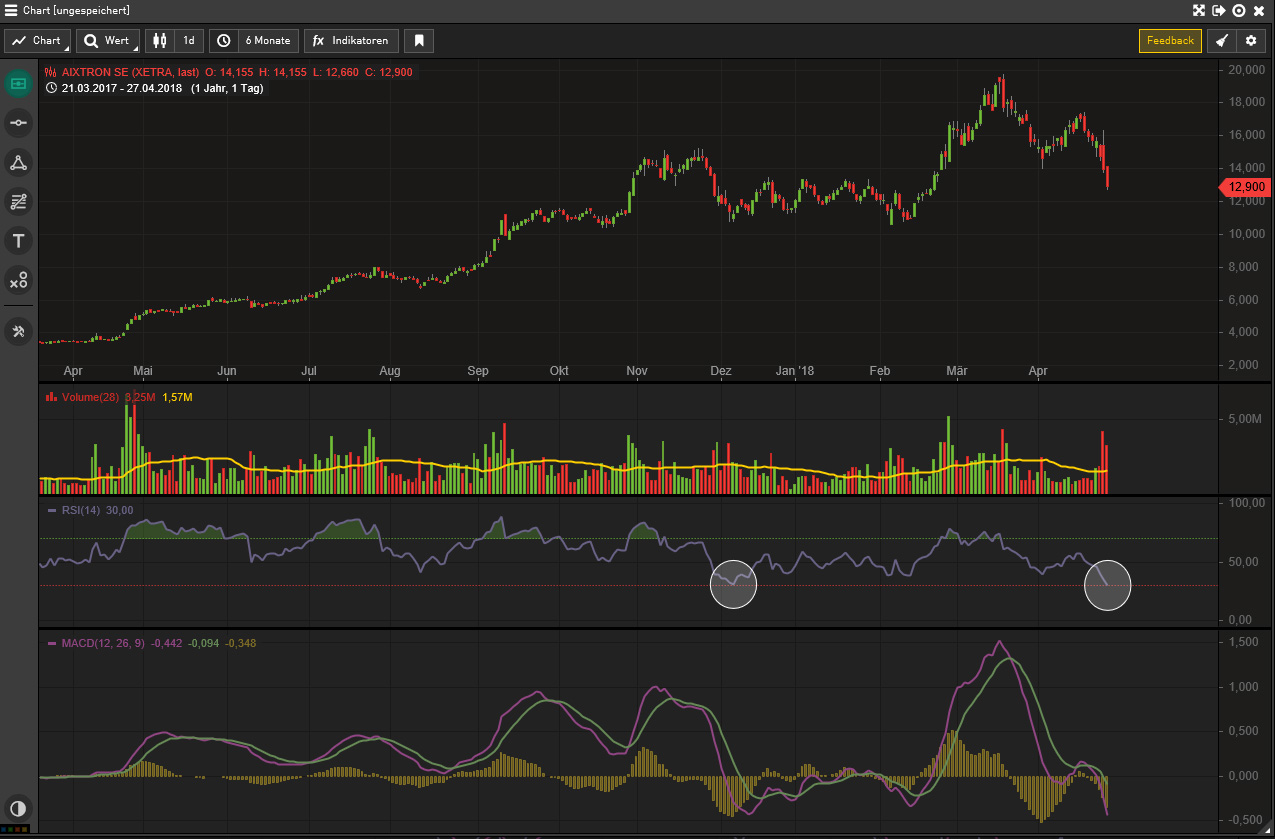Image resolution: width=1275 pixels, height=839 pixels.
Task: Toggle the contrast theme icon bottom-left
Action: tap(18, 808)
